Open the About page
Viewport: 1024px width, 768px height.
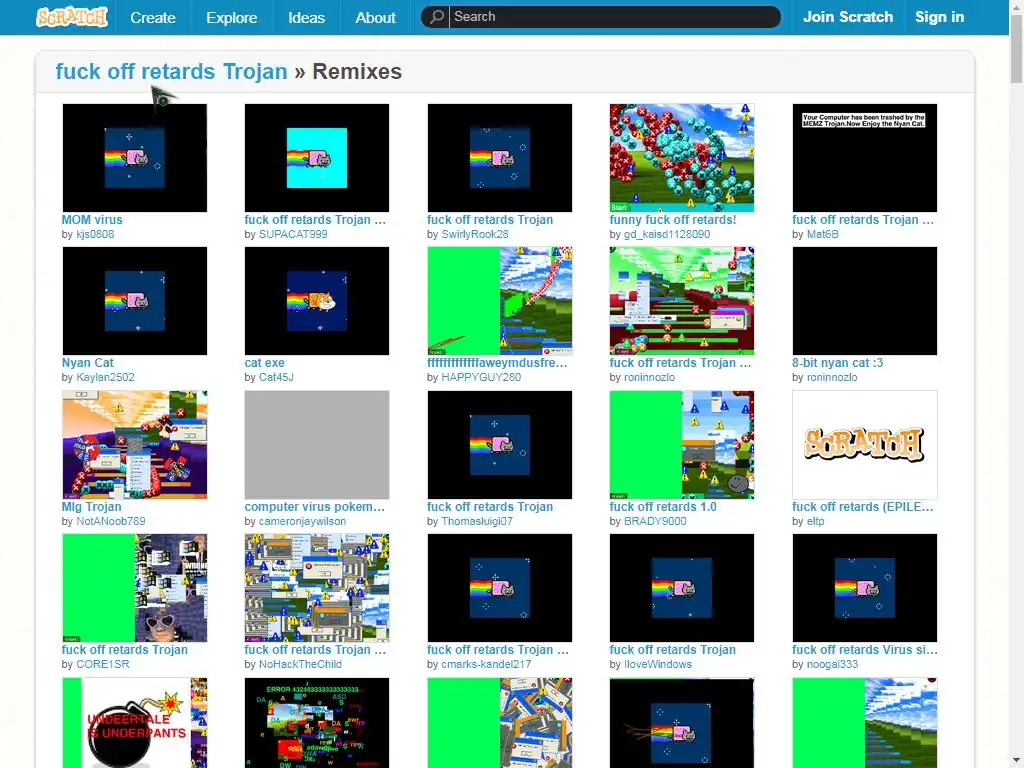pos(376,17)
